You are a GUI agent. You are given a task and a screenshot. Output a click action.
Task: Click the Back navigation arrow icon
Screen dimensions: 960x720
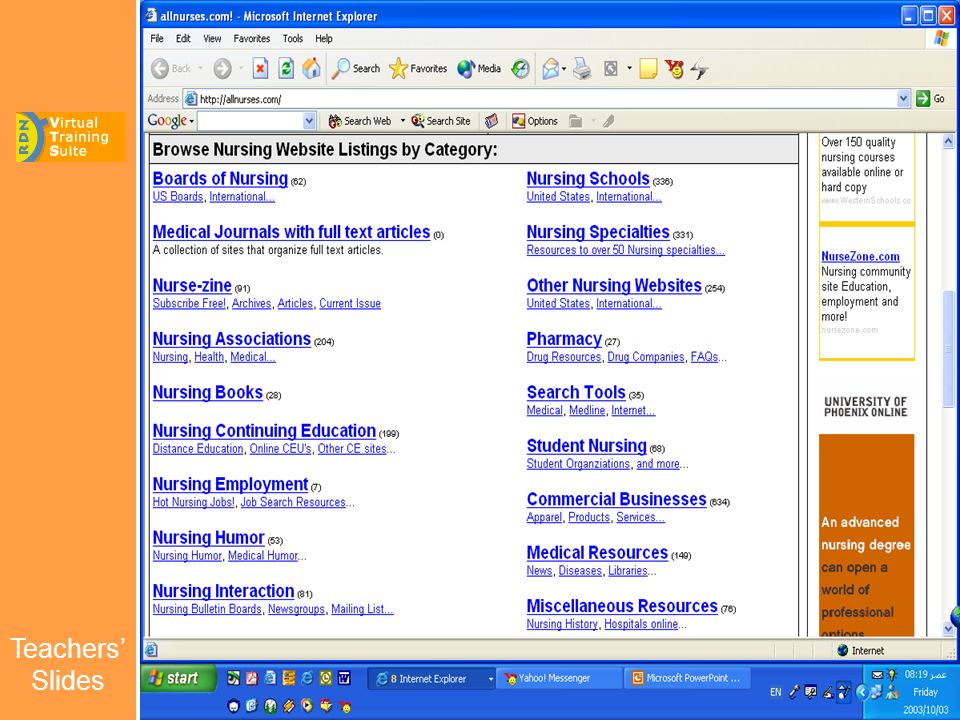pos(160,69)
